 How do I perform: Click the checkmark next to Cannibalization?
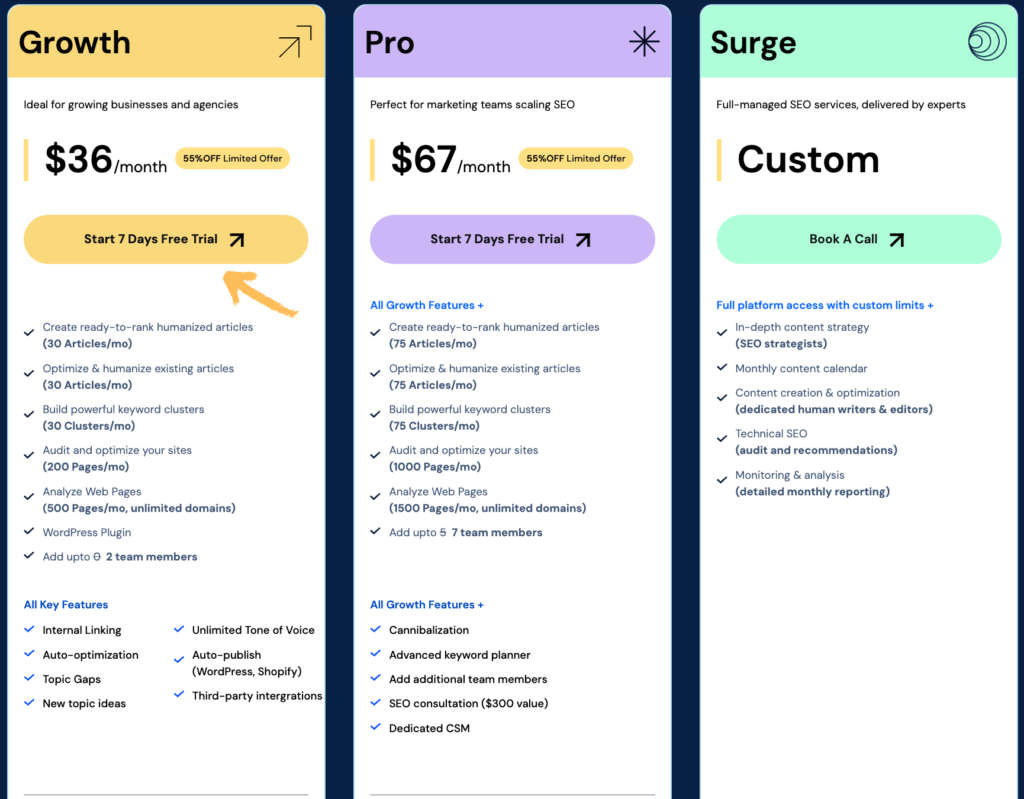(375, 629)
